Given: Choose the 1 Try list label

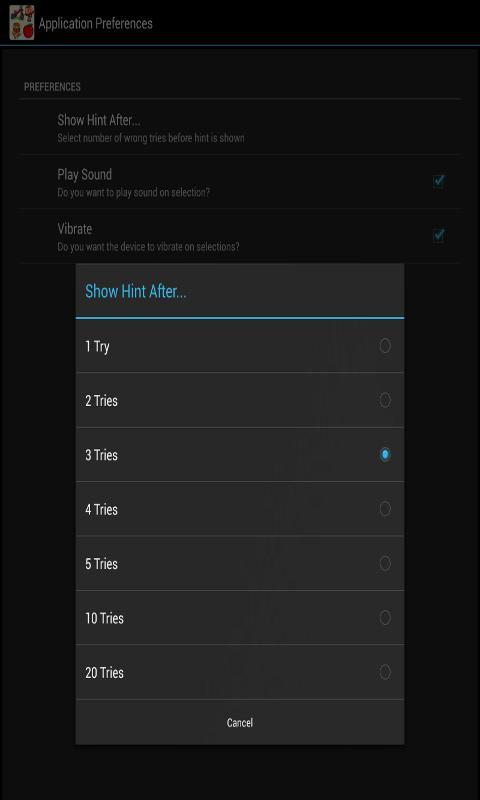Looking at the screenshot, I should click(97, 347).
